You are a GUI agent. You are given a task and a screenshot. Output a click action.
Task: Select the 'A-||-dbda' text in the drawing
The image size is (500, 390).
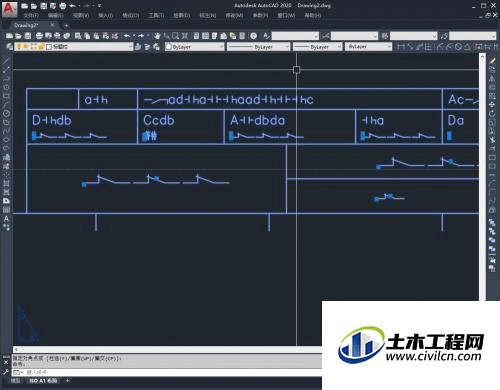coord(258,120)
